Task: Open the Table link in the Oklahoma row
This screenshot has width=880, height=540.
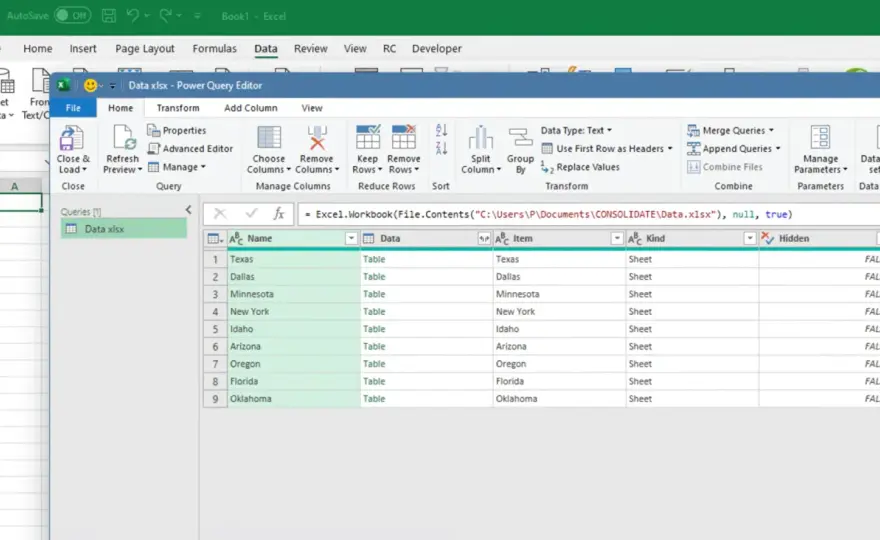Action: pyautogui.click(x=374, y=399)
